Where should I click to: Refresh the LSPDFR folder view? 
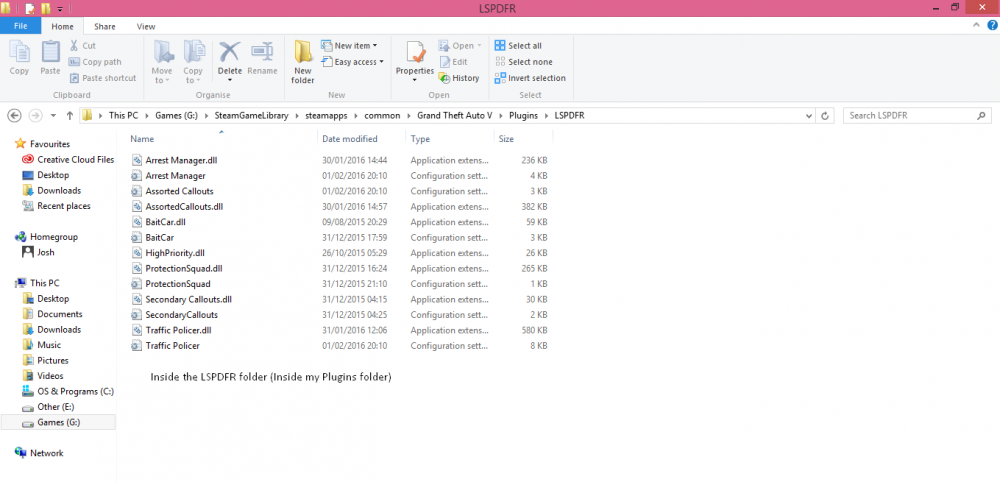(825, 116)
